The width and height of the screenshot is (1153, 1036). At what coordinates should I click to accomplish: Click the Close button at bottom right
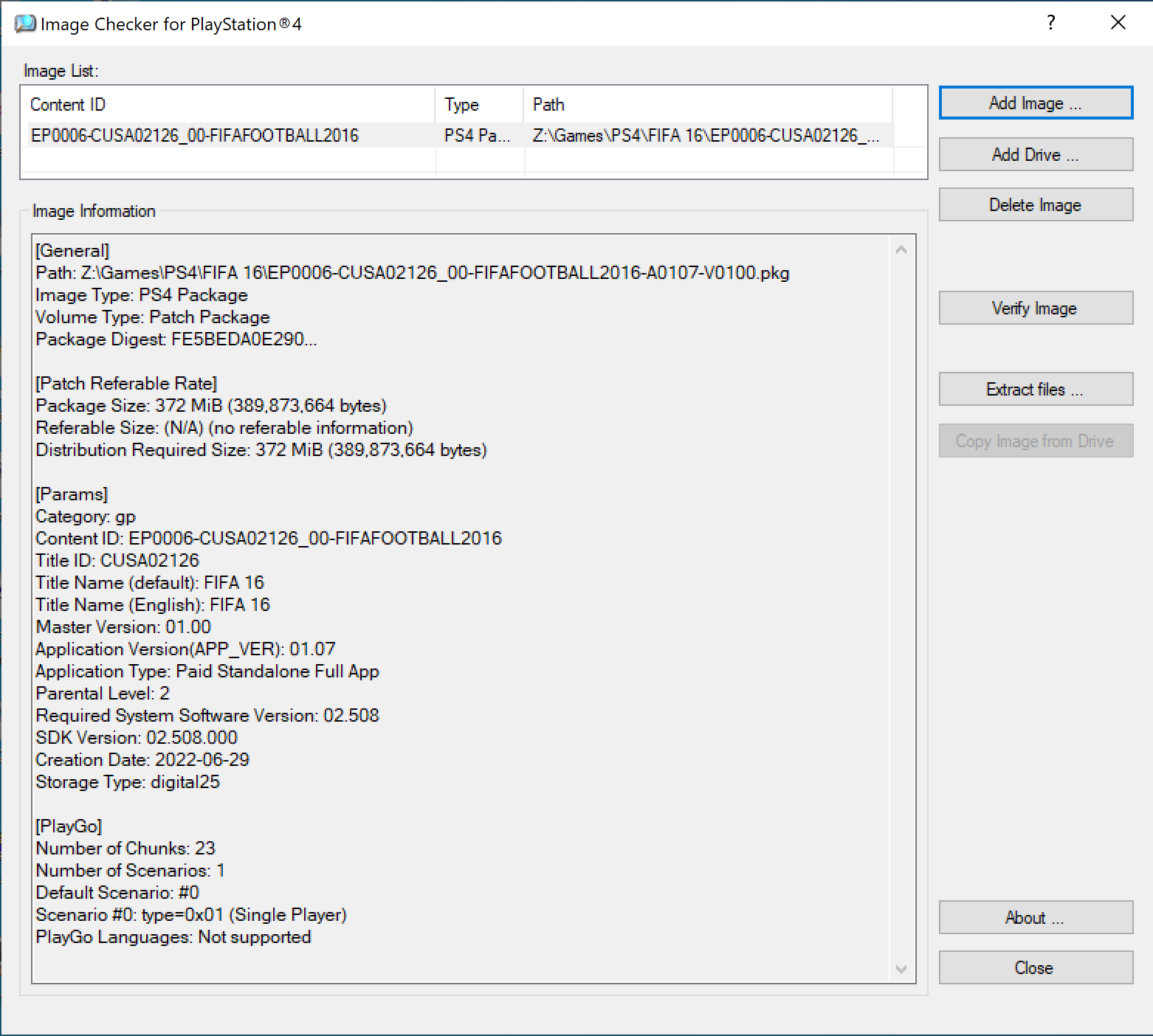[1036, 967]
